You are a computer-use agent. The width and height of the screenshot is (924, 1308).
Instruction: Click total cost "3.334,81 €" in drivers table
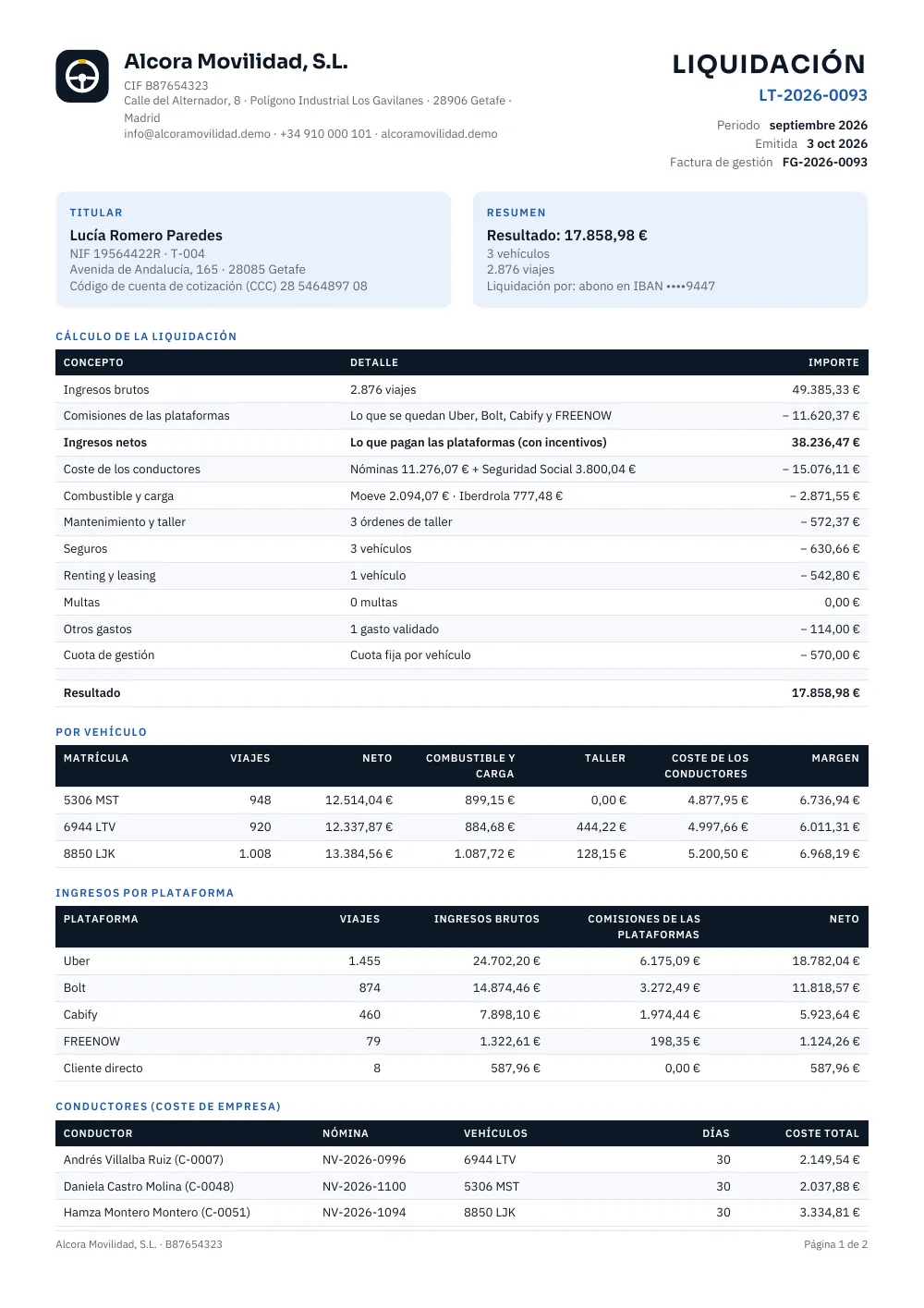pos(830,1213)
